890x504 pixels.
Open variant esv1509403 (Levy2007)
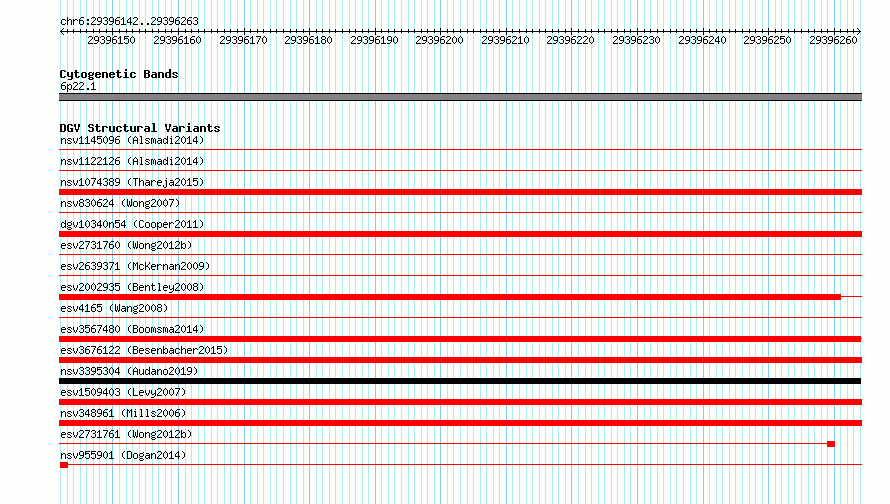[123, 392]
